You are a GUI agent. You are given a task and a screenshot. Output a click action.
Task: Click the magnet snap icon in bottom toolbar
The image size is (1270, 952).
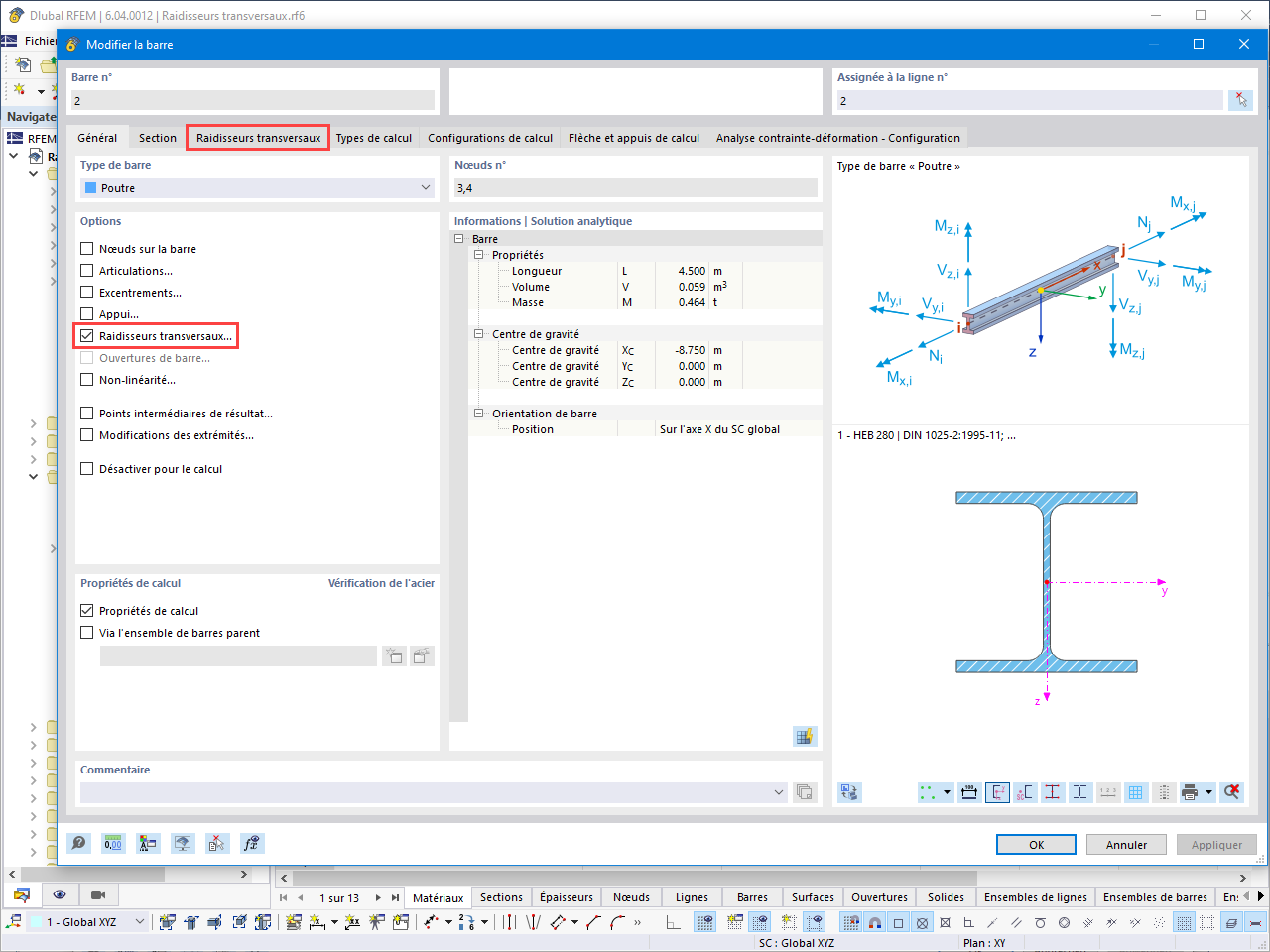(874, 922)
